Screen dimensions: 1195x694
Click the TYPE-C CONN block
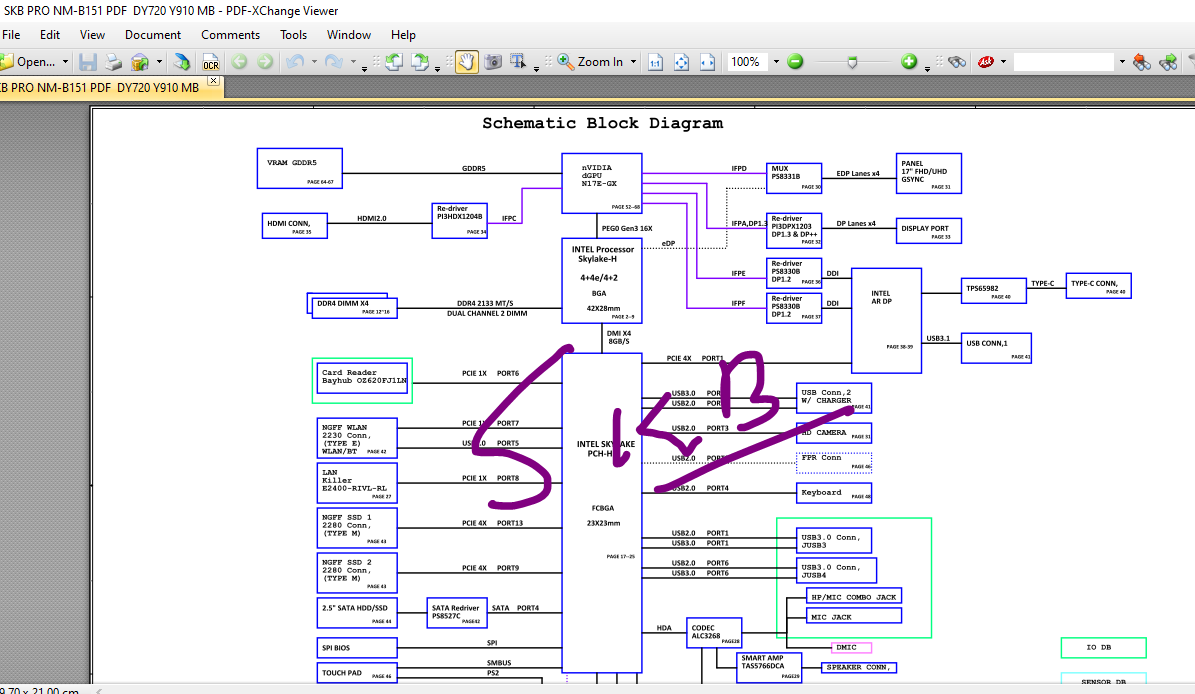(1098, 286)
